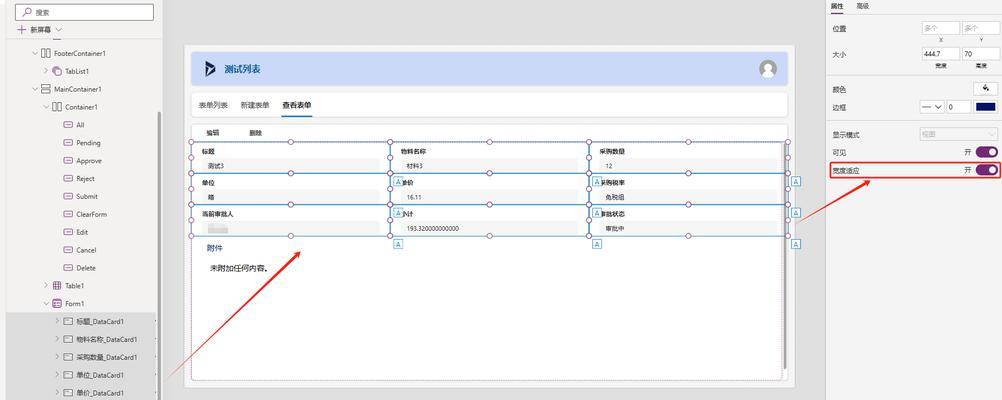This screenshot has height=400, width=1002.
Task: Open the color fill picker icon
Action: click(x=986, y=89)
